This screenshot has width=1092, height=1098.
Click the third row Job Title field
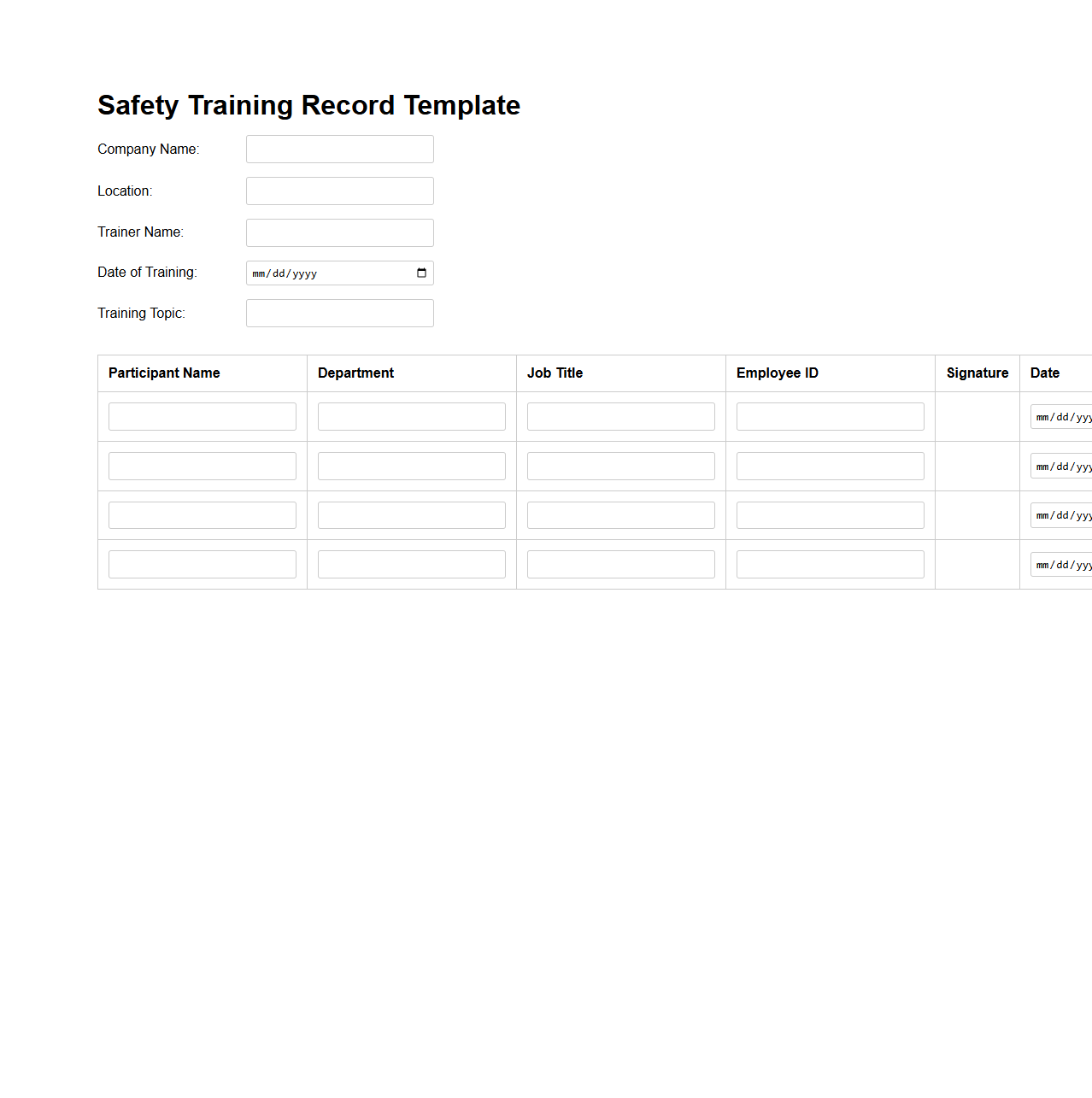coord(620,514)
